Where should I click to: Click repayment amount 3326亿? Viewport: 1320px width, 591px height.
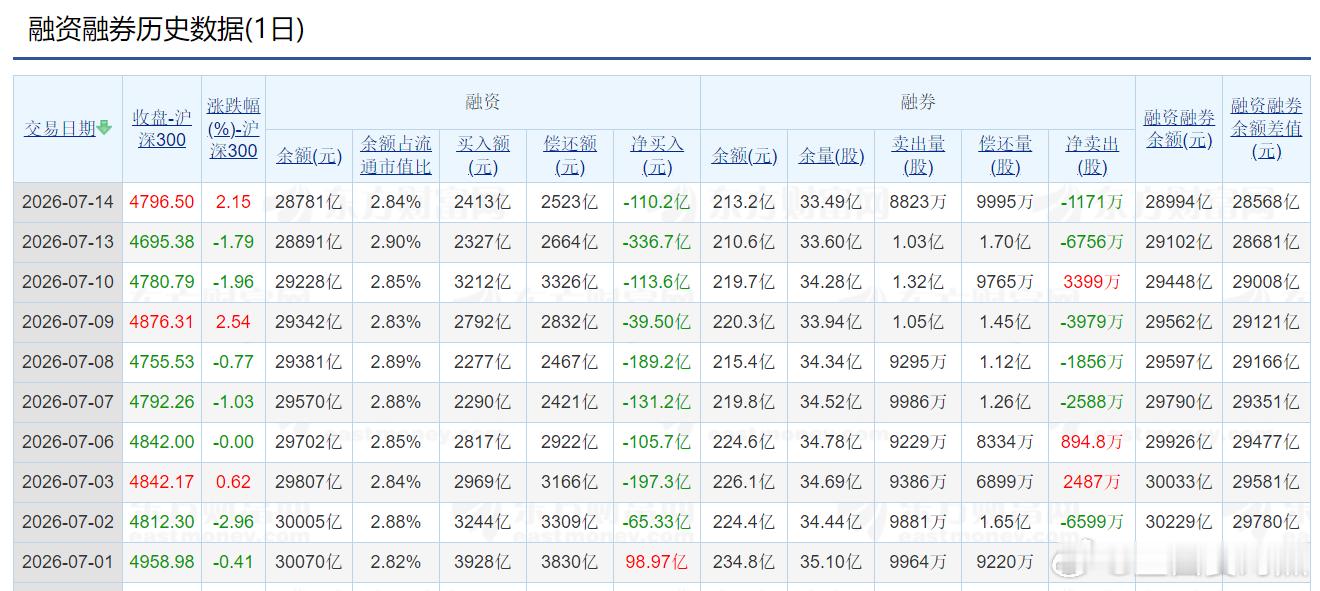(x=570, y=282)
